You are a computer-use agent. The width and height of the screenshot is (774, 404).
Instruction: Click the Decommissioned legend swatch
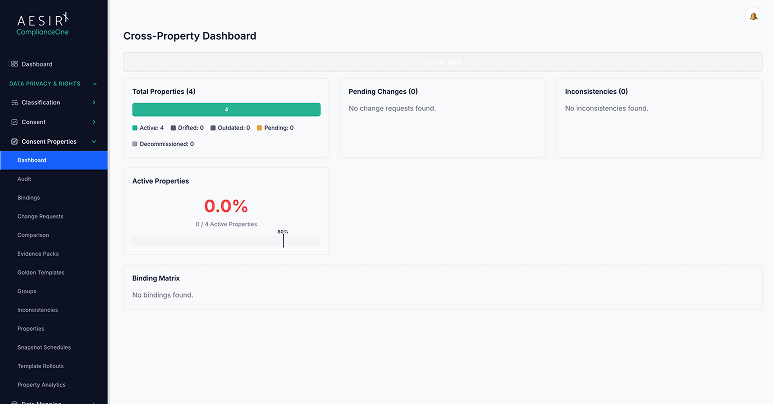(x=135, y=144)
